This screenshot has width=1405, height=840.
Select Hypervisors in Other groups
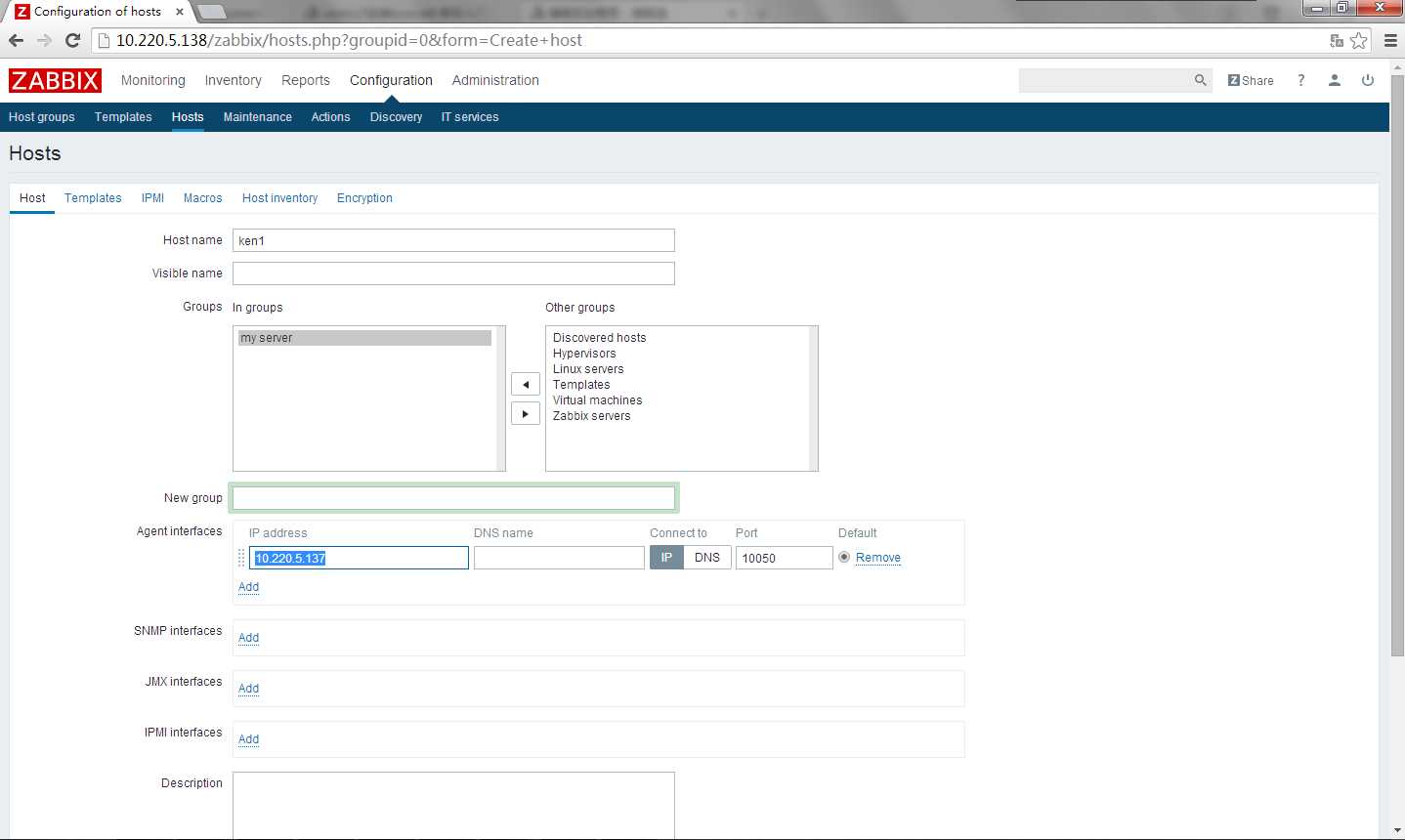[x=584, y=354]
